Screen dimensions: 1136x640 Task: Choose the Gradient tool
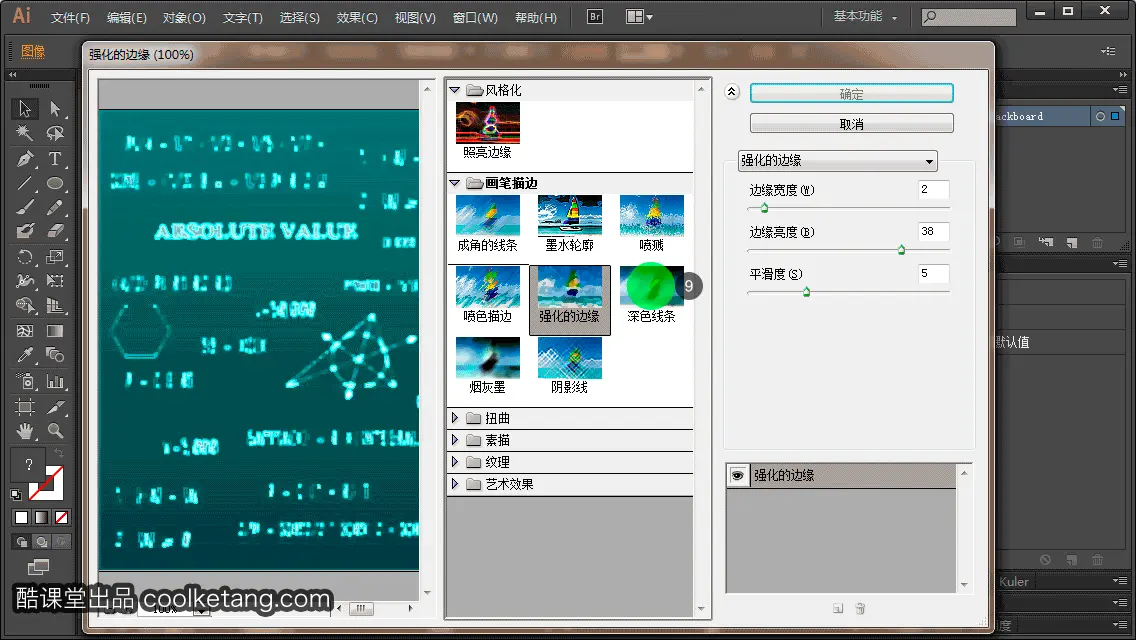pos(55,331)
